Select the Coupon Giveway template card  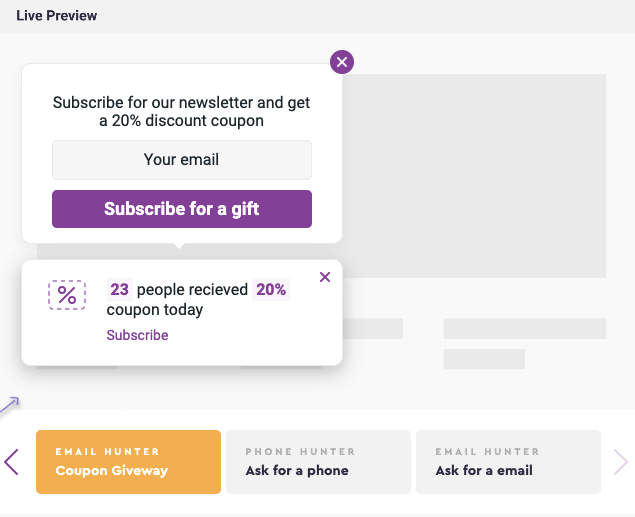coord(128,462)
